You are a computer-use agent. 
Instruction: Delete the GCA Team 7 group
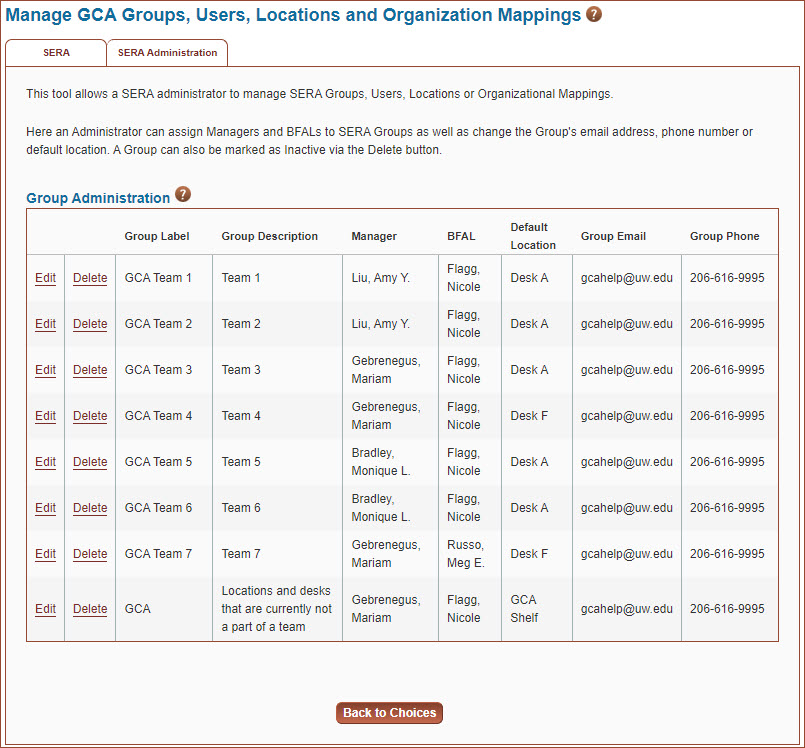(89, 553)
